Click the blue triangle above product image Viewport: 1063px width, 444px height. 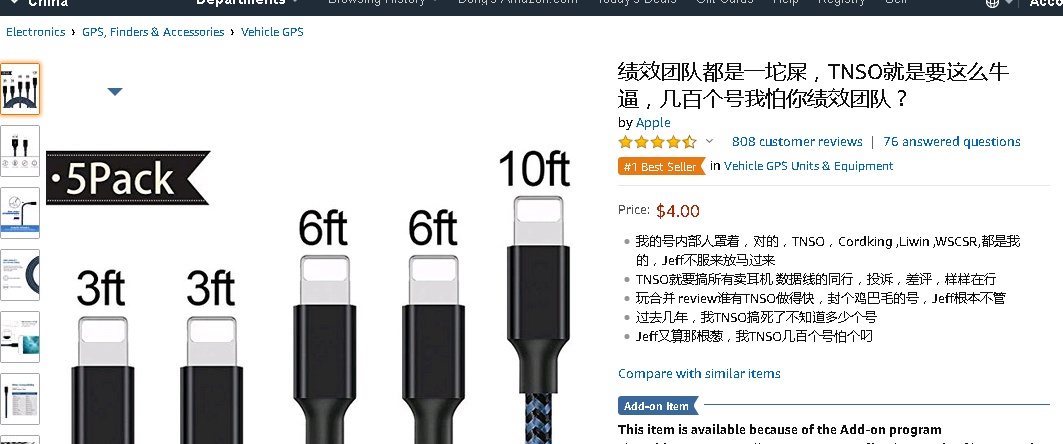coord(115,92)
